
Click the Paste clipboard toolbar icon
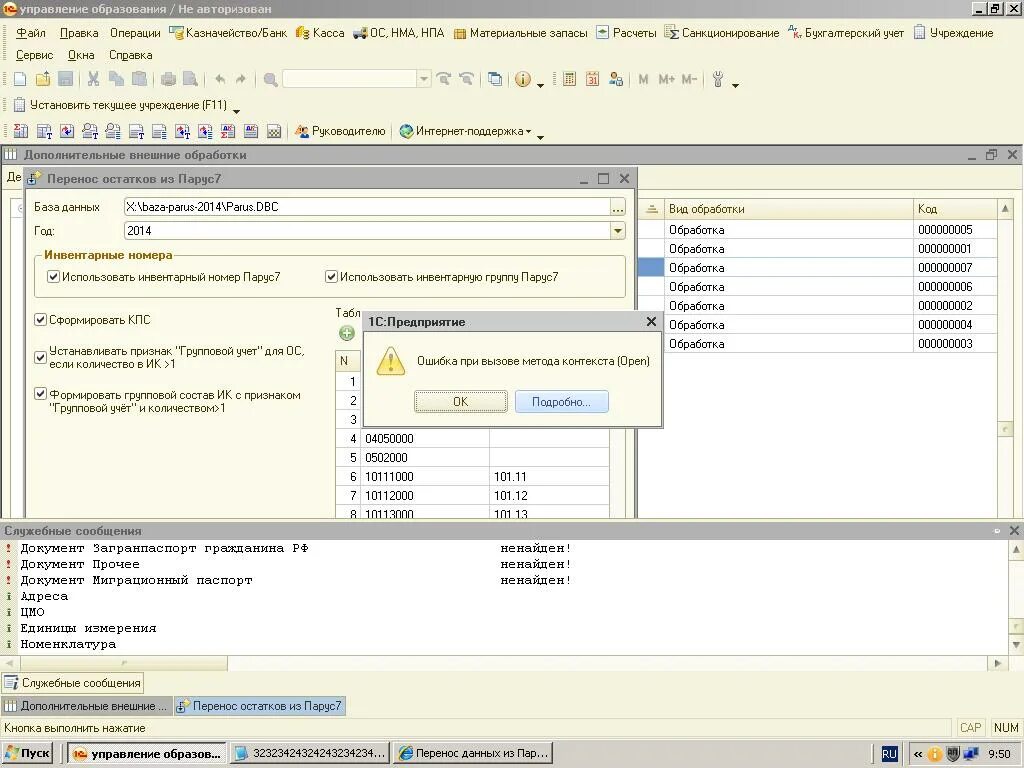139,79
